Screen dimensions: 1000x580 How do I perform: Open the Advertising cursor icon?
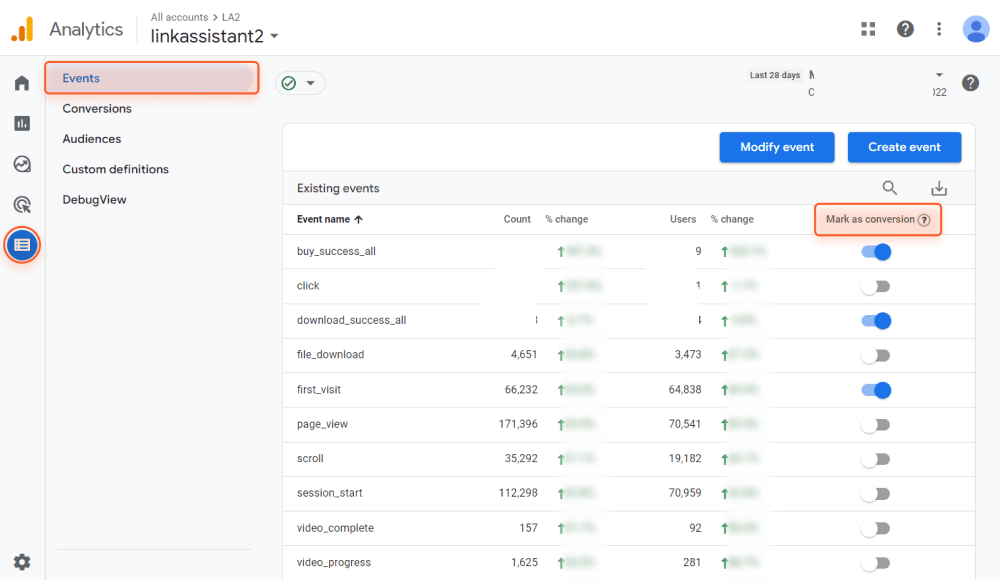[22, 205]
